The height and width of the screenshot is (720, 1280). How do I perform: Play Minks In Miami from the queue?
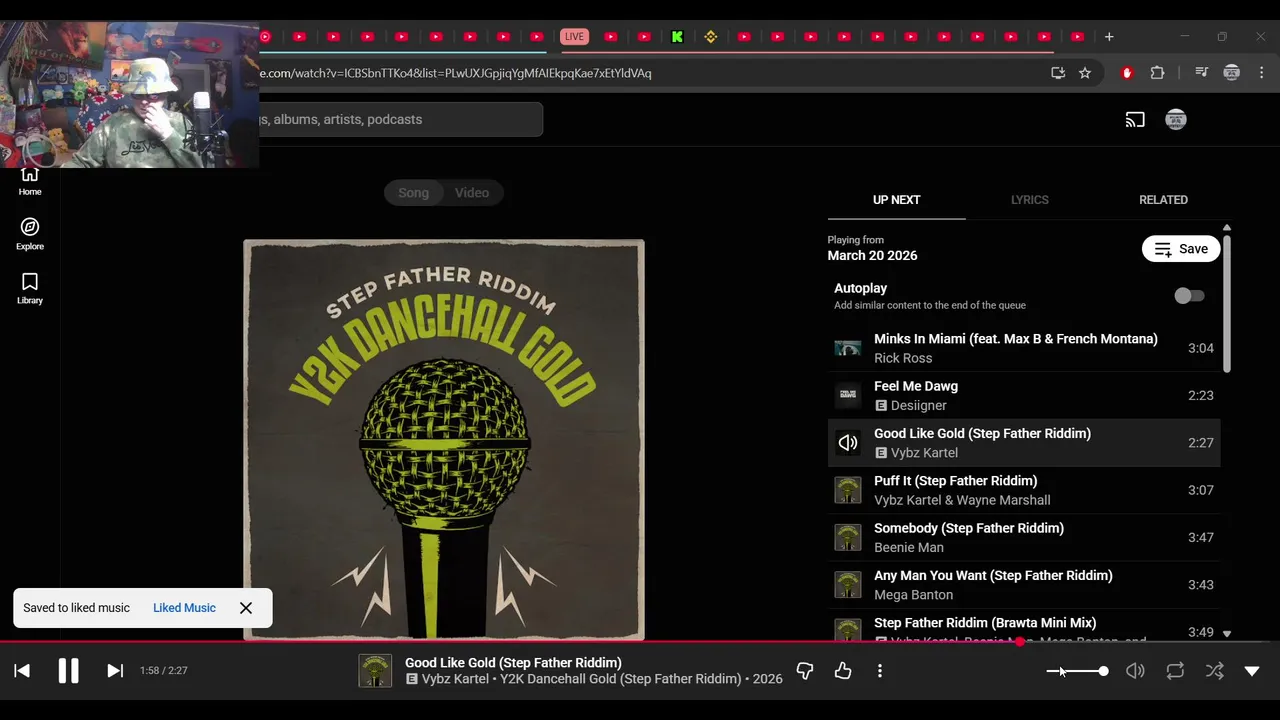pos(1024,348)
